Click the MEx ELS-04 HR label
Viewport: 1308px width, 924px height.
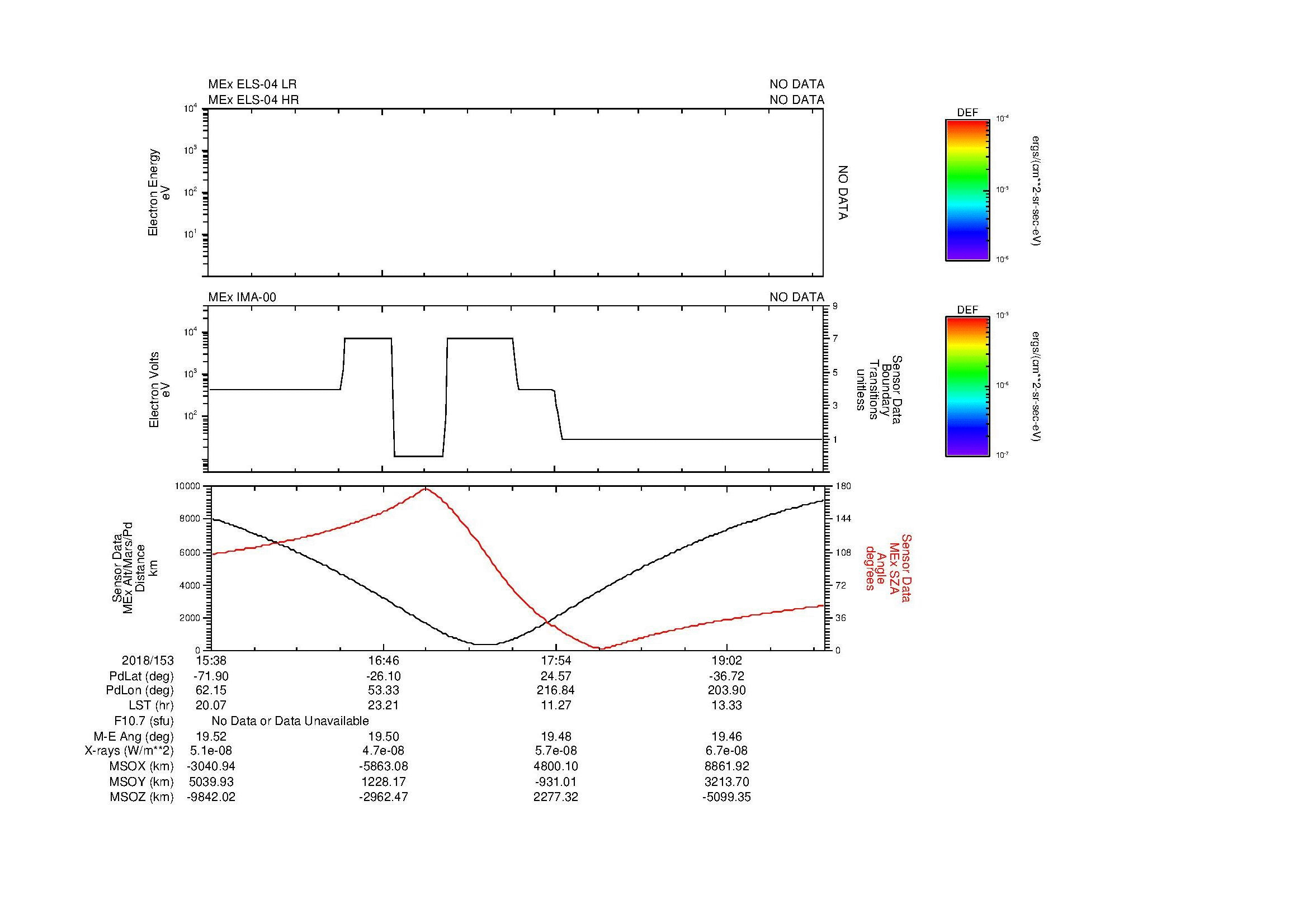point(253,99)
